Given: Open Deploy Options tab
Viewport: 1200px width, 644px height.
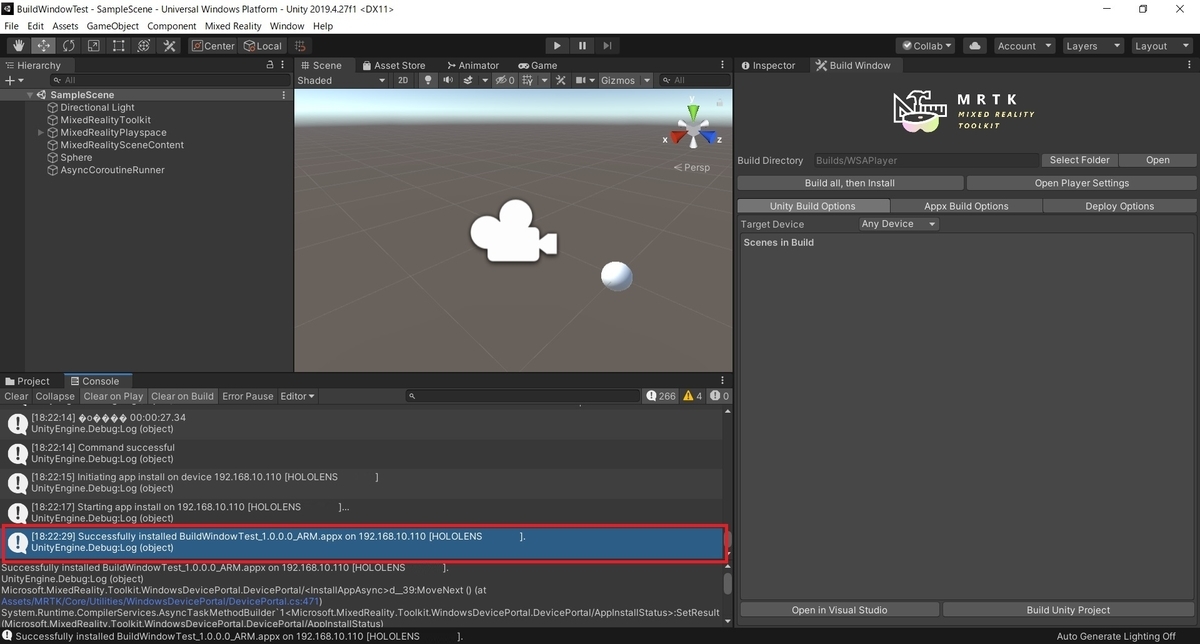Looking at the screenshot, I should pos(1119,206).
